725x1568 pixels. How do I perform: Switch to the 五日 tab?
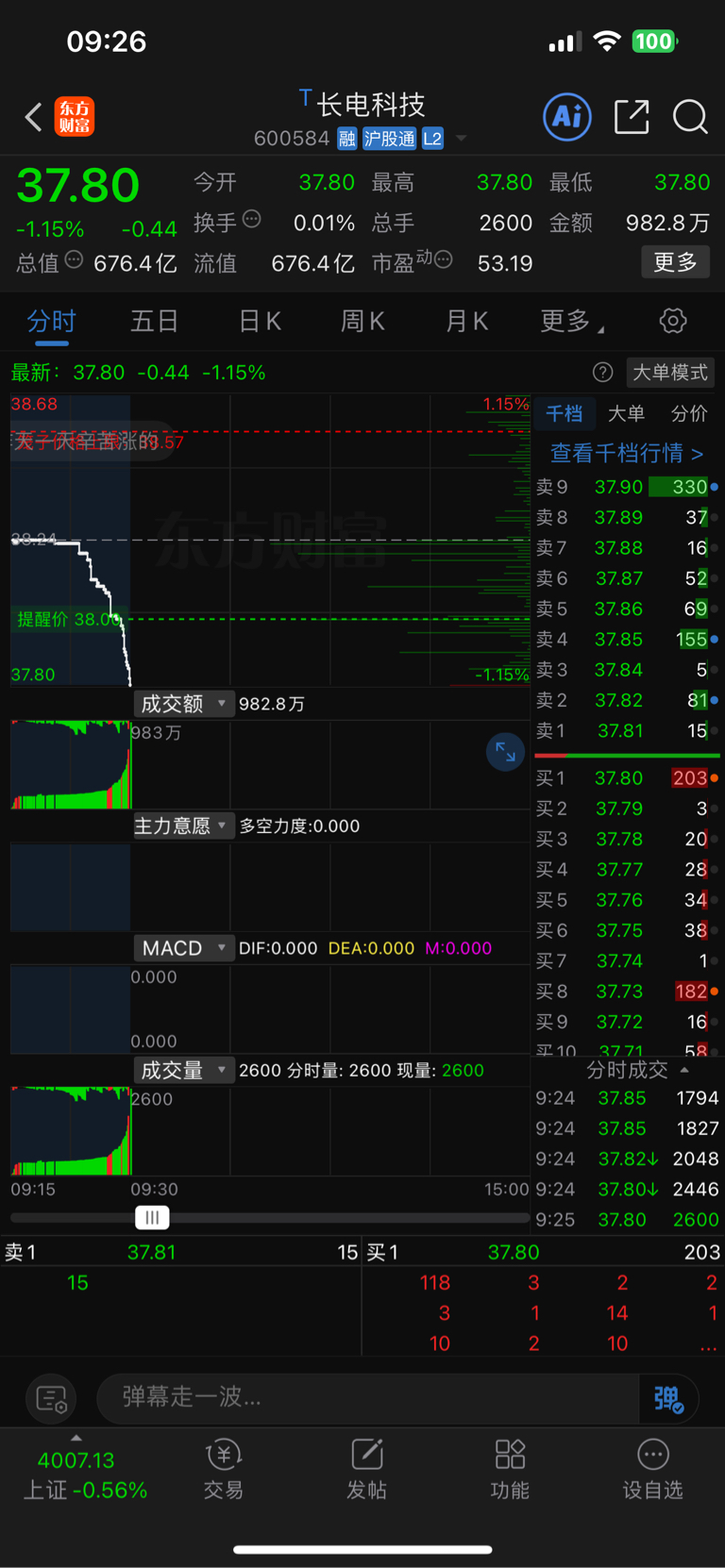[154, 322]
